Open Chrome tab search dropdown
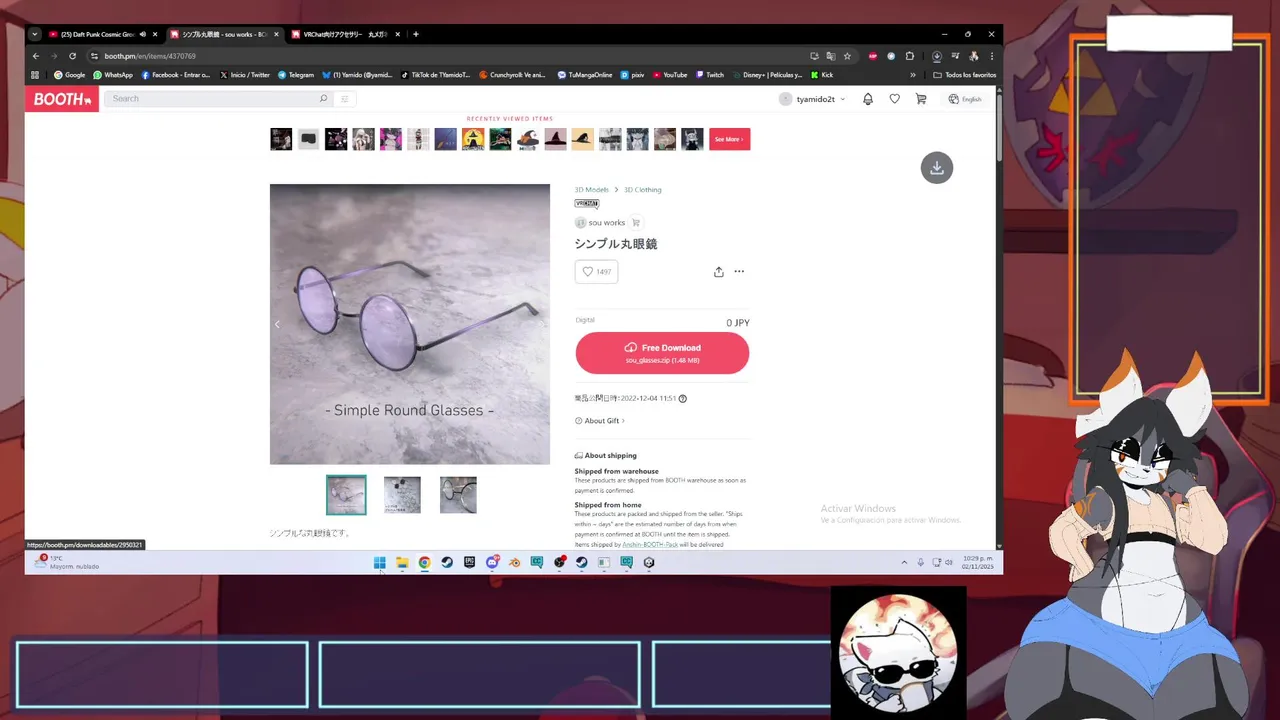 [35, 34]
